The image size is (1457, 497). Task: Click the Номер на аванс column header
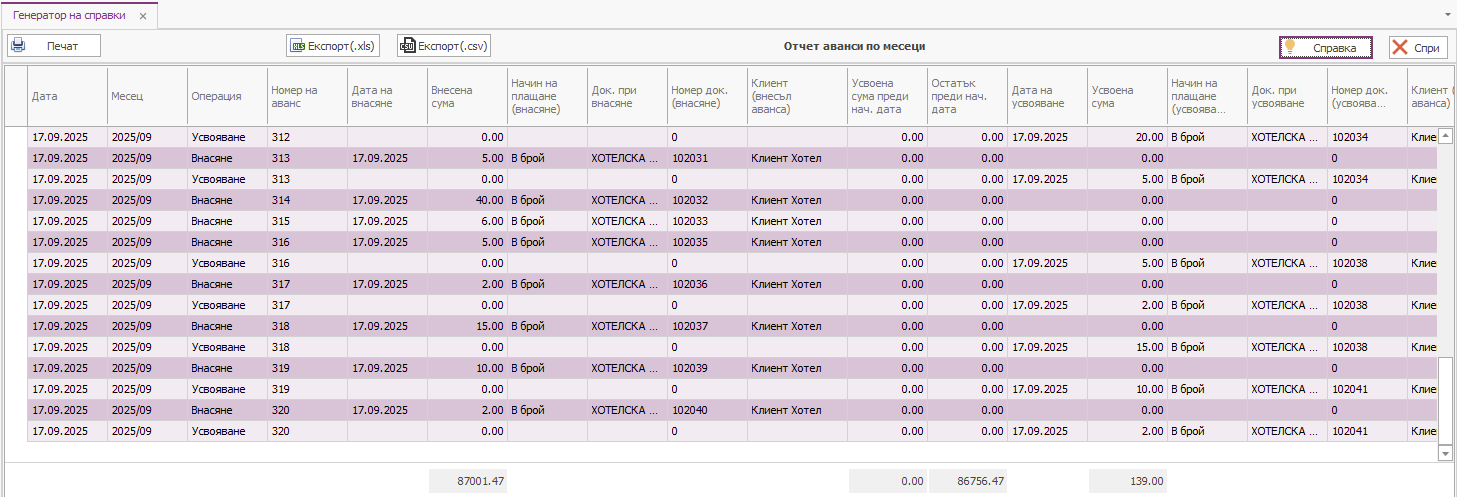pos(306,97)
